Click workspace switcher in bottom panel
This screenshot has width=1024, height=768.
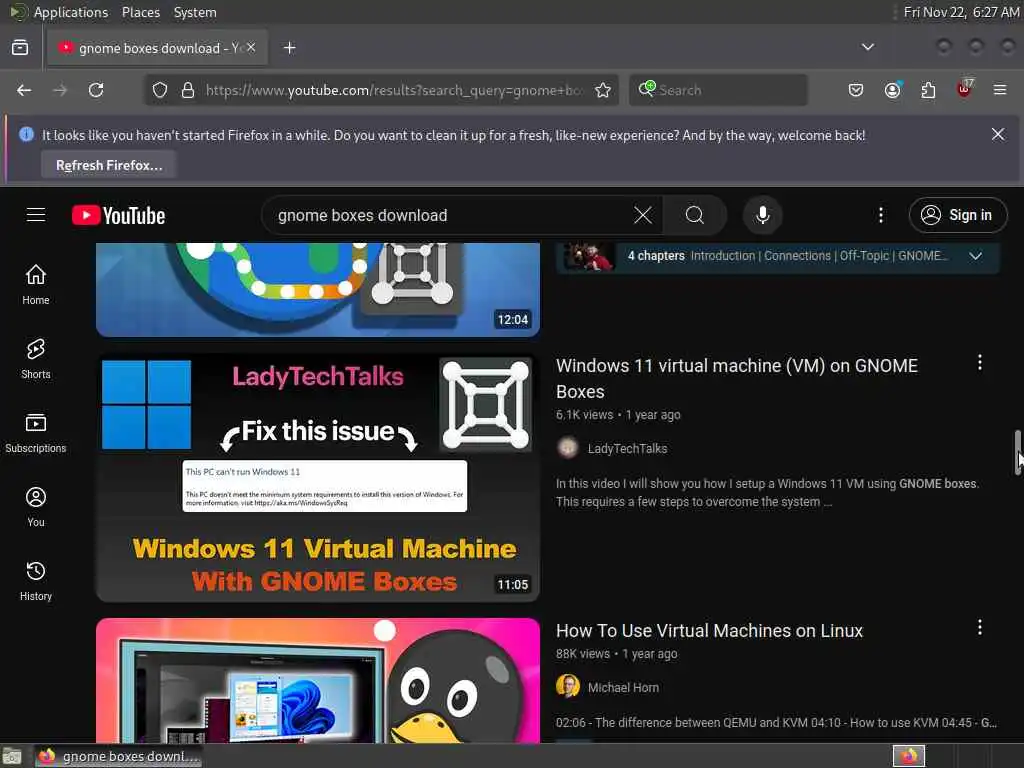pyautogui.click(x=908, y=756)
